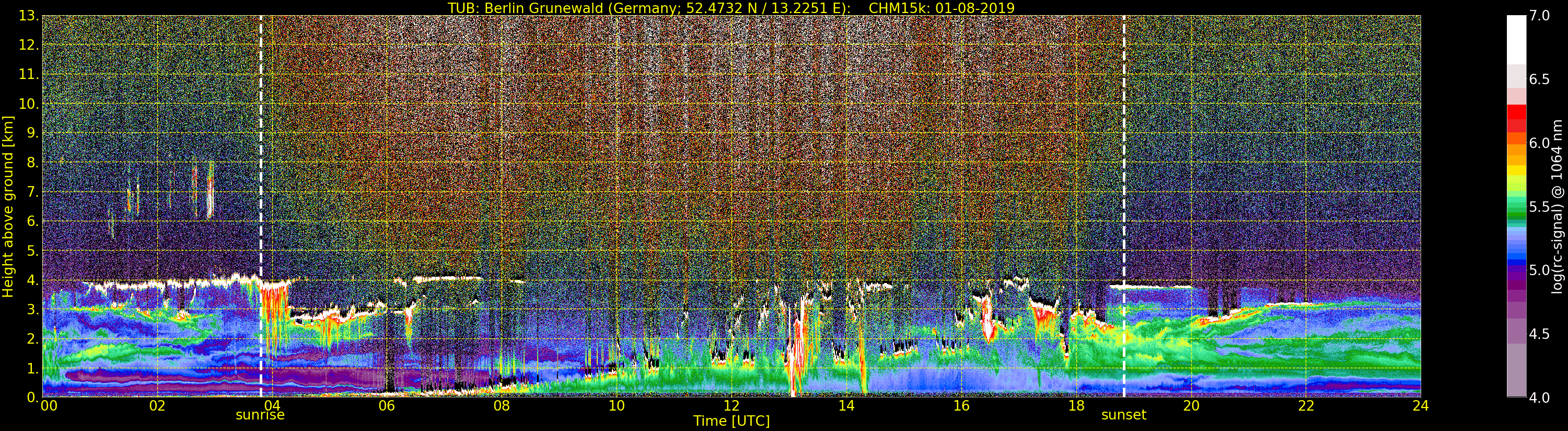Click the '1.' tick on the height axis
This screenshot has width=1568, height=431.
33,368
